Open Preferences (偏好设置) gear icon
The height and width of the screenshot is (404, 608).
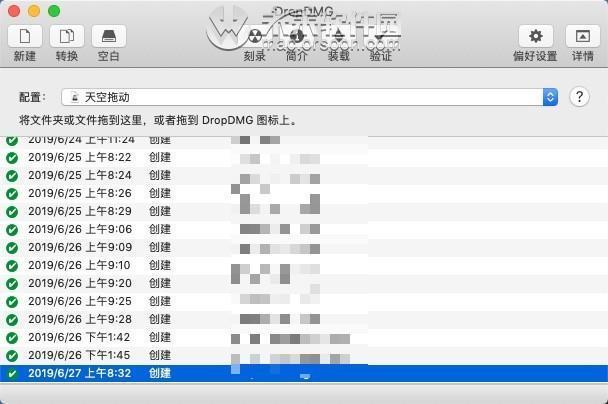pyautogui.click(x=536, y=36)
